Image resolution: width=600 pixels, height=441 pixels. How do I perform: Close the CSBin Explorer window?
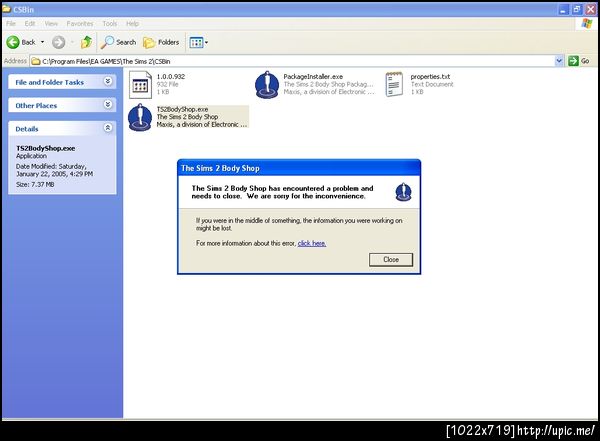590,10
